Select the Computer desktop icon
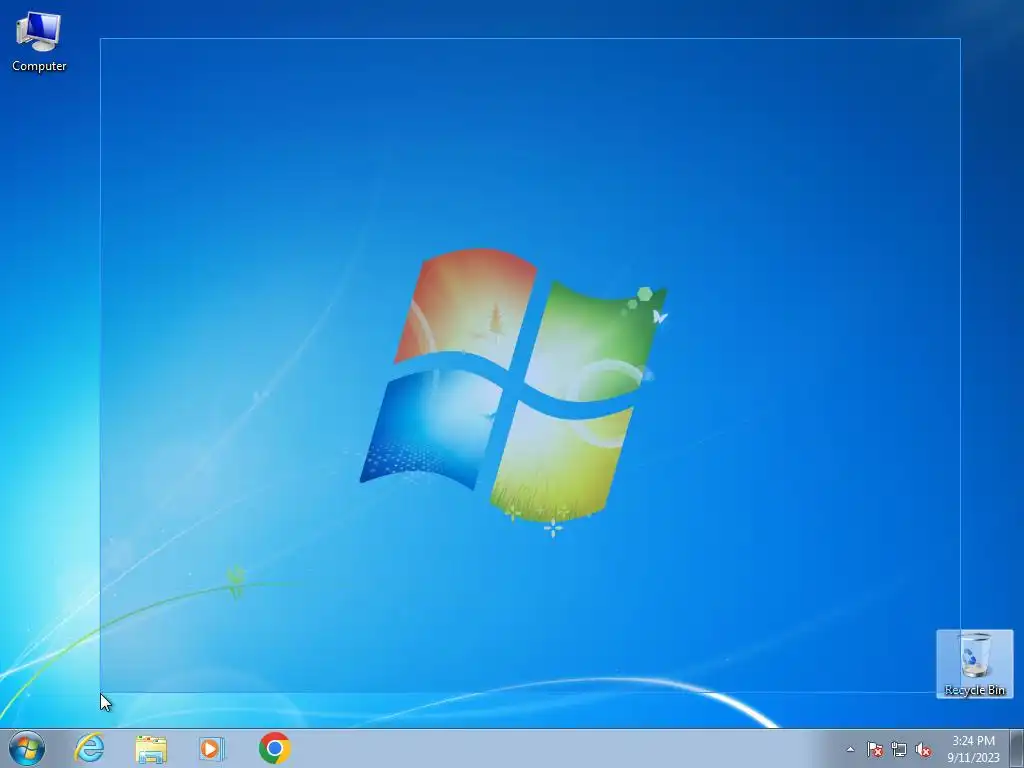 [39, 41]
